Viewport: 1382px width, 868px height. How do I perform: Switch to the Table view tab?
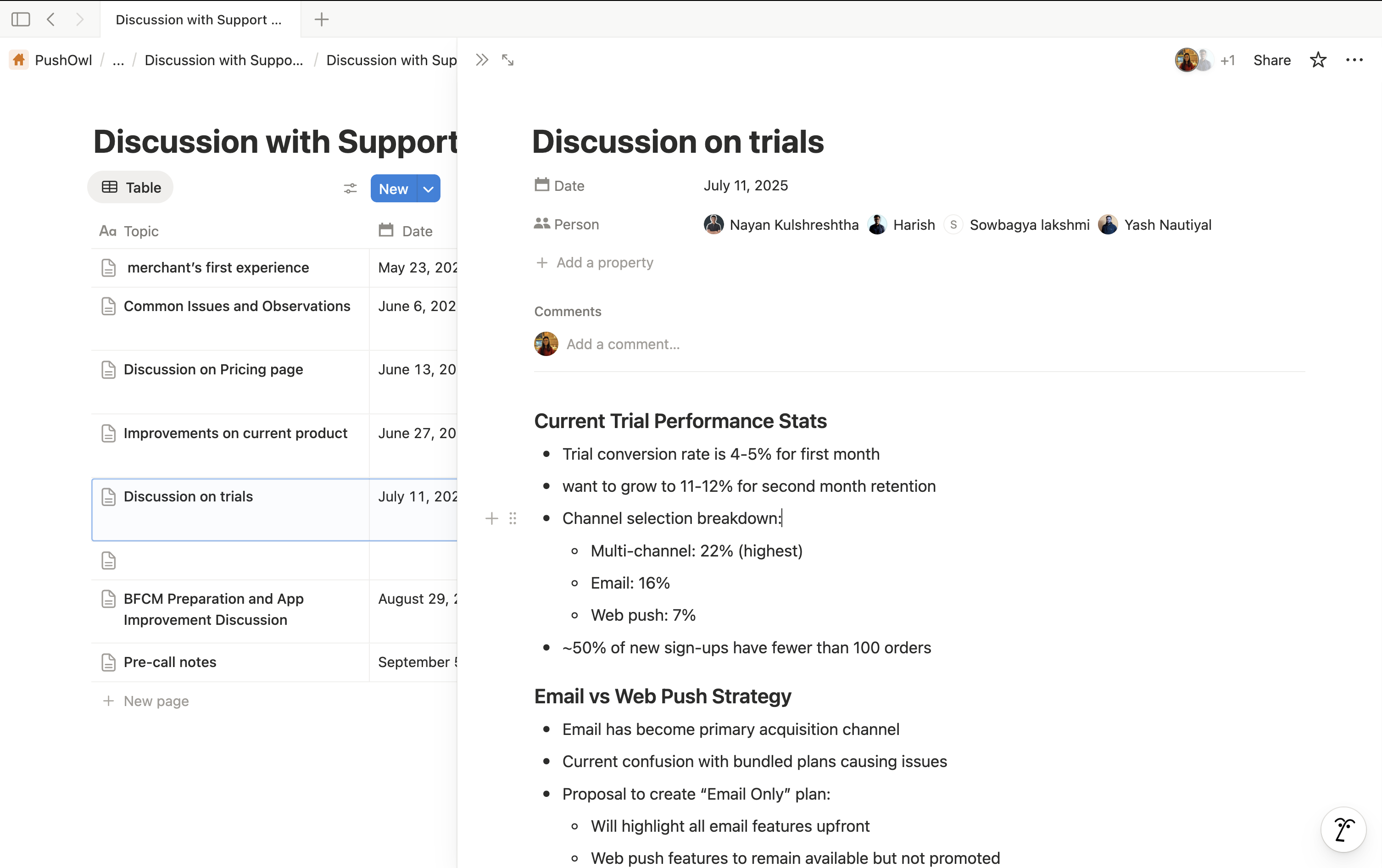coord(130,187)
